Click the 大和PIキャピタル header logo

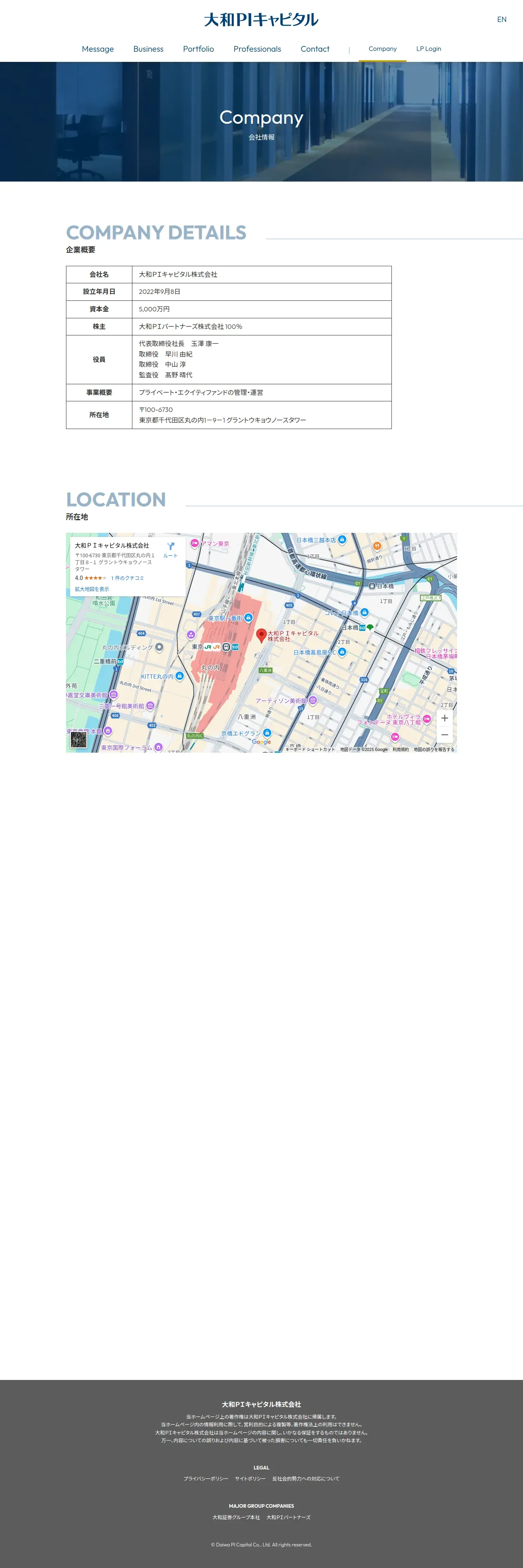tap(261, 20)
